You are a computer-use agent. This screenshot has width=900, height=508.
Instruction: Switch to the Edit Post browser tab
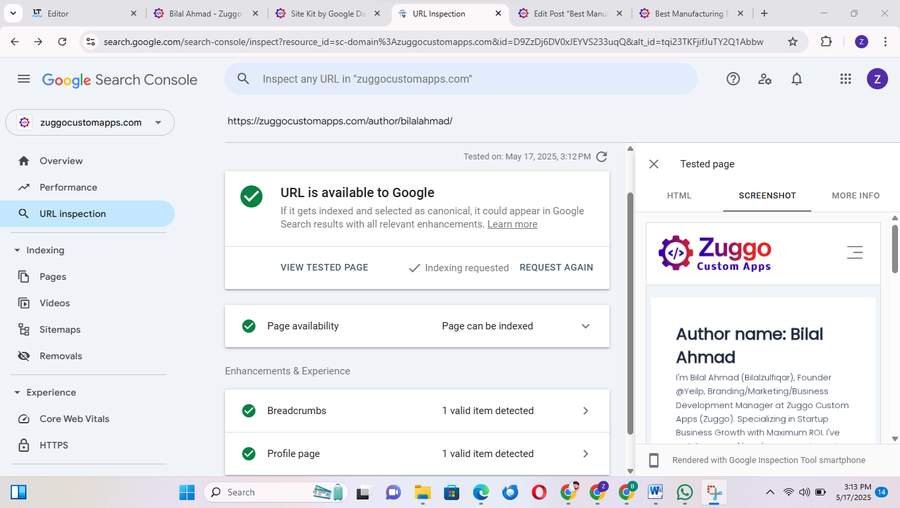point(569,13)
